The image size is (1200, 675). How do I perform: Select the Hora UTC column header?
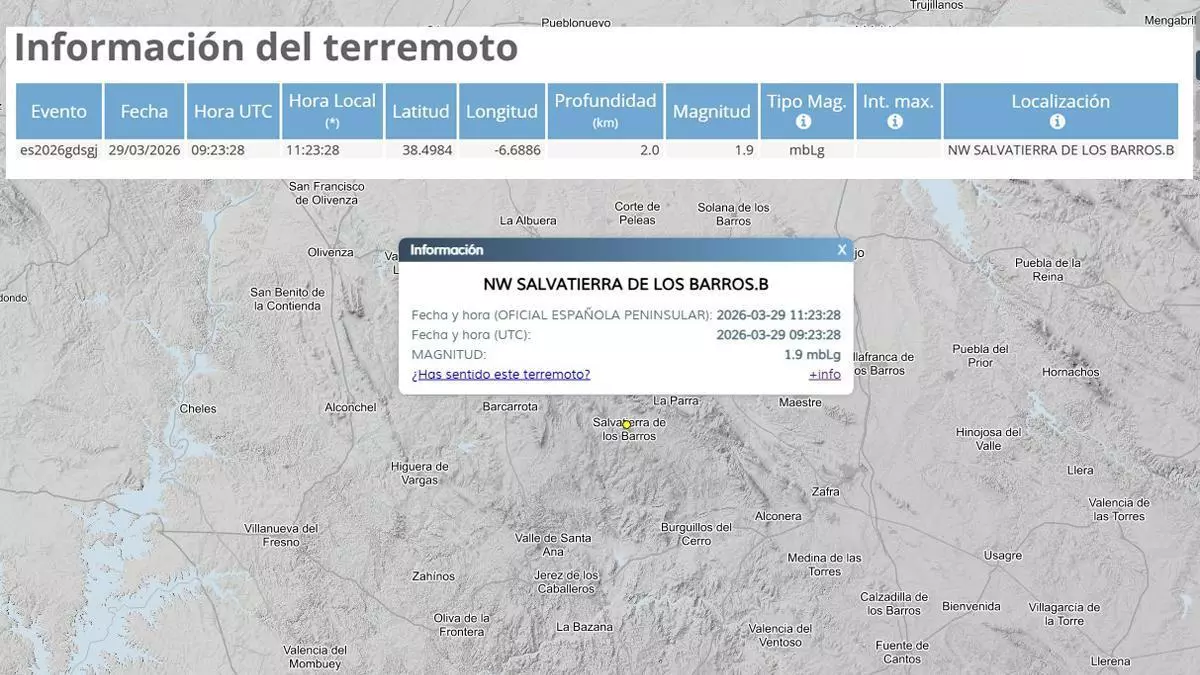233,111
